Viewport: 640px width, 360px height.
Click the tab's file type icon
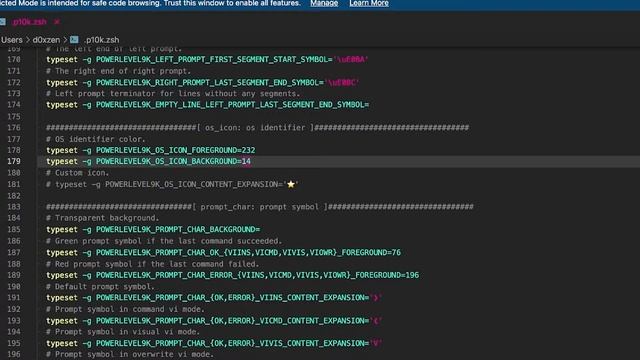point(2,22)
